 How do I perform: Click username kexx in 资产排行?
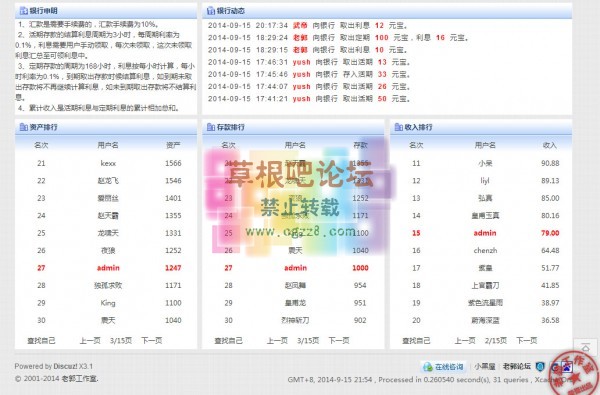click(x=108, y=163)
